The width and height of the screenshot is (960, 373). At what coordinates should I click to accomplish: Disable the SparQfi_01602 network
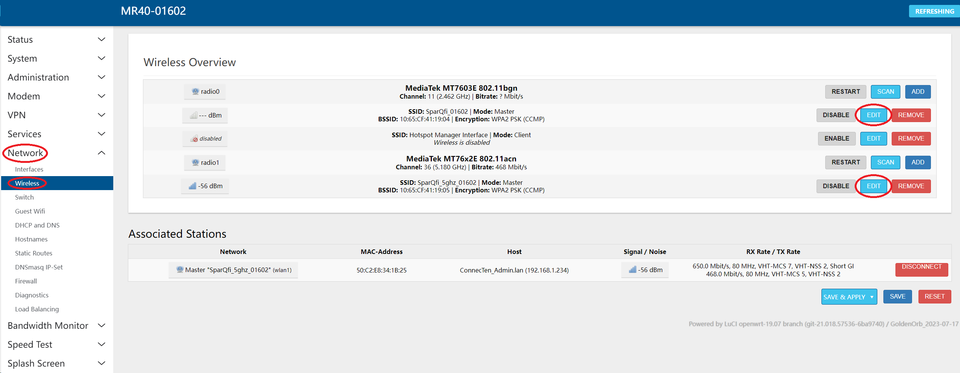pos(836,115)
